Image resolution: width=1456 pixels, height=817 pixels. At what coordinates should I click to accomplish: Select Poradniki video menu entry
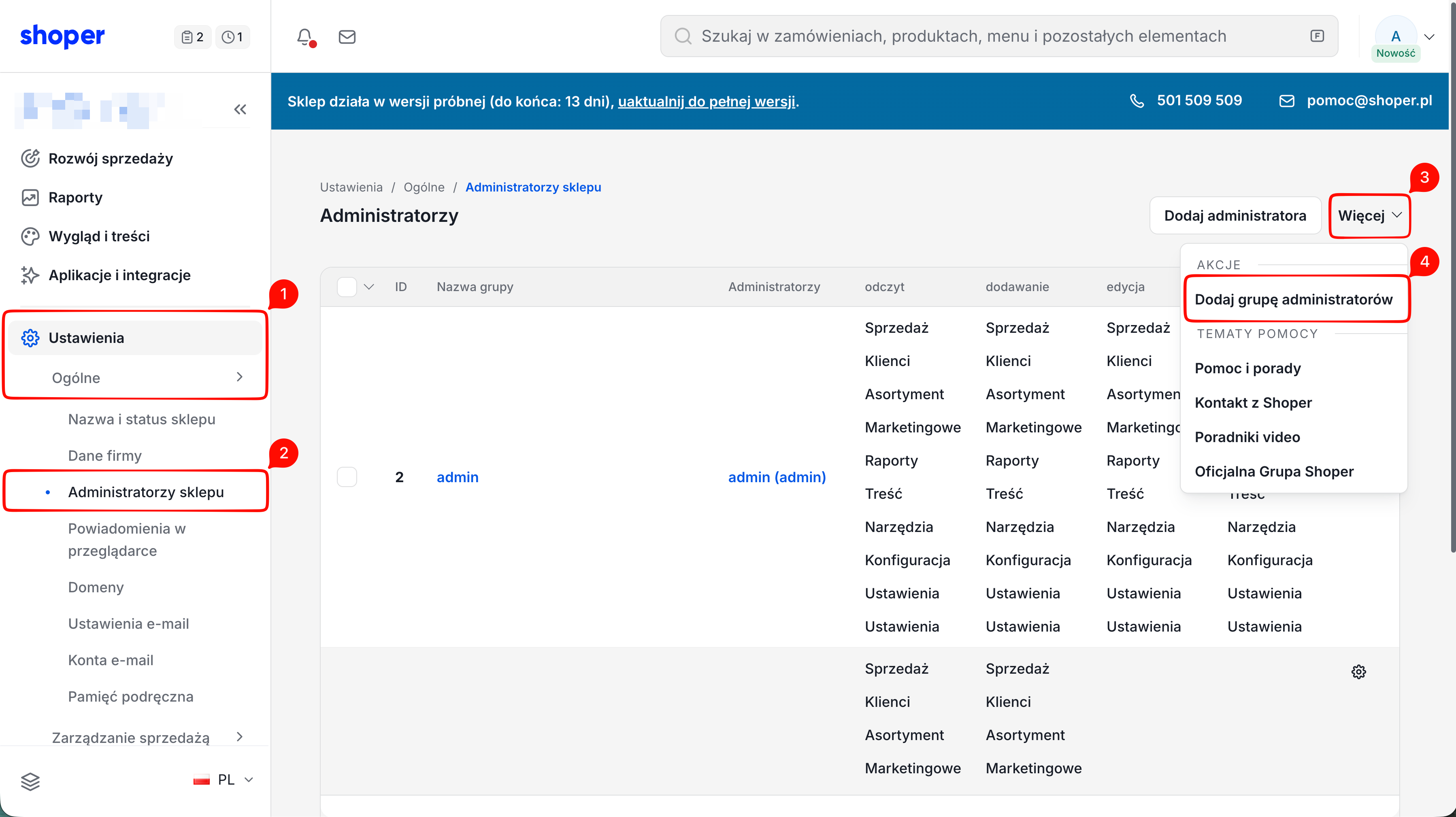click(1247, 437)
